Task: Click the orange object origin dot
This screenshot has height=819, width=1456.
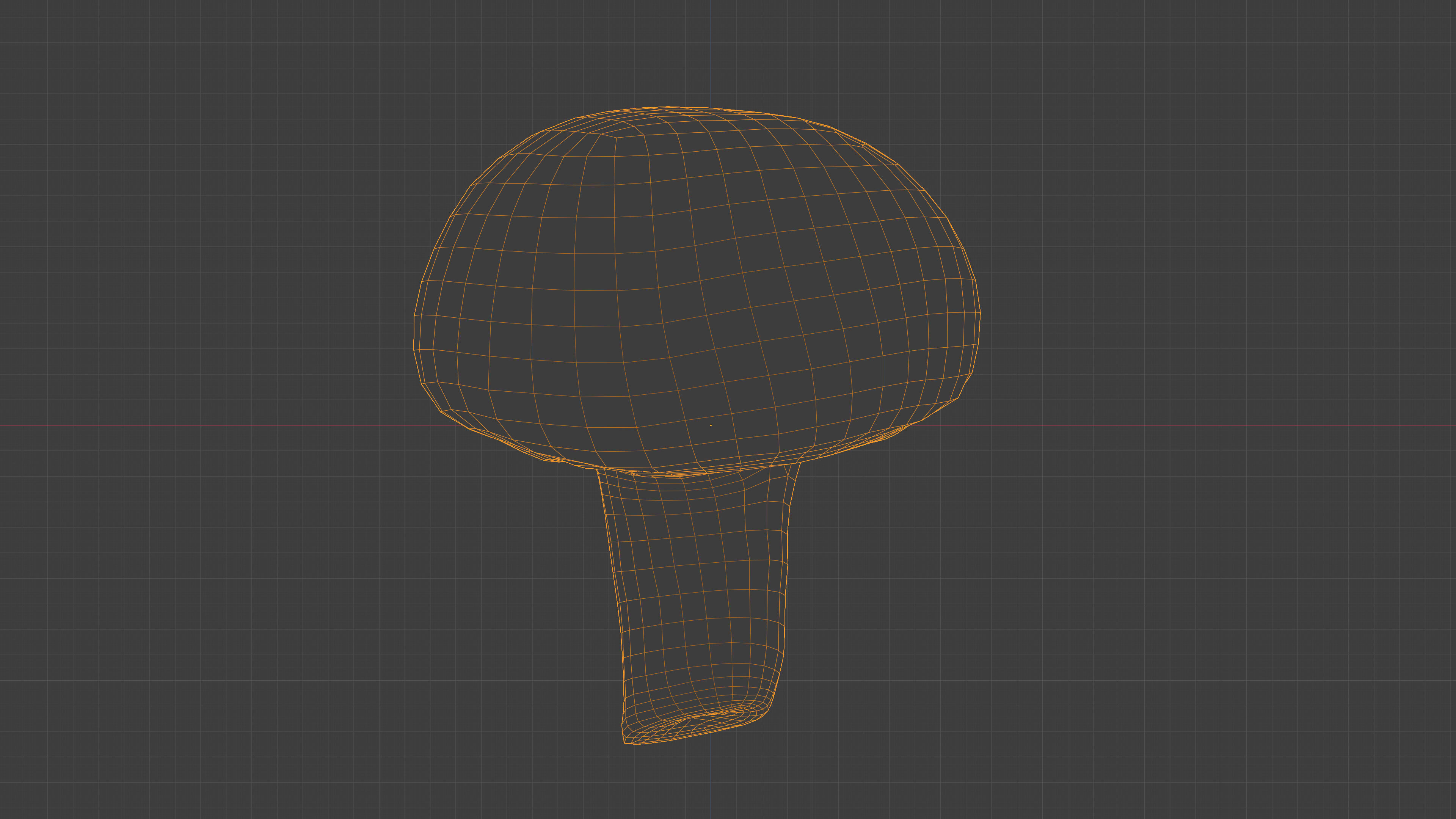Action: (x=711, y=425)
